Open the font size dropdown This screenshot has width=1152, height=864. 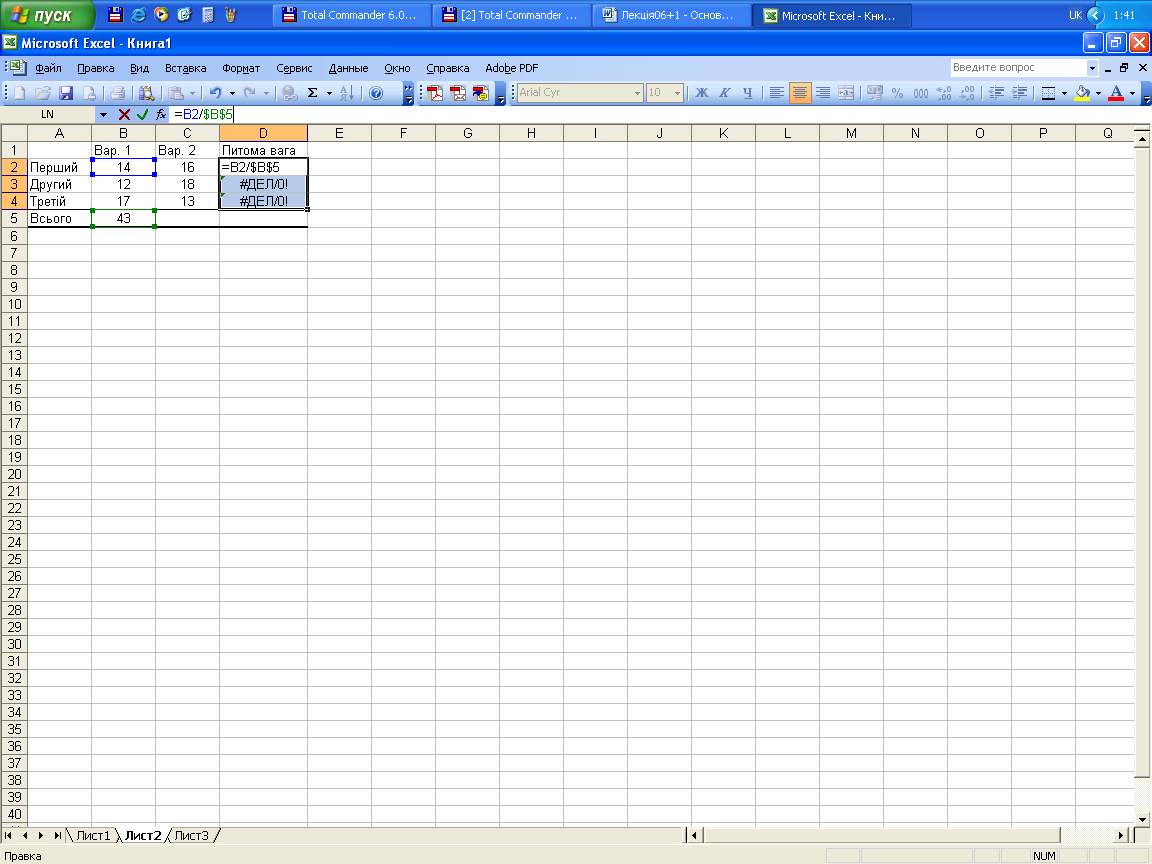[x=677, y=93]
